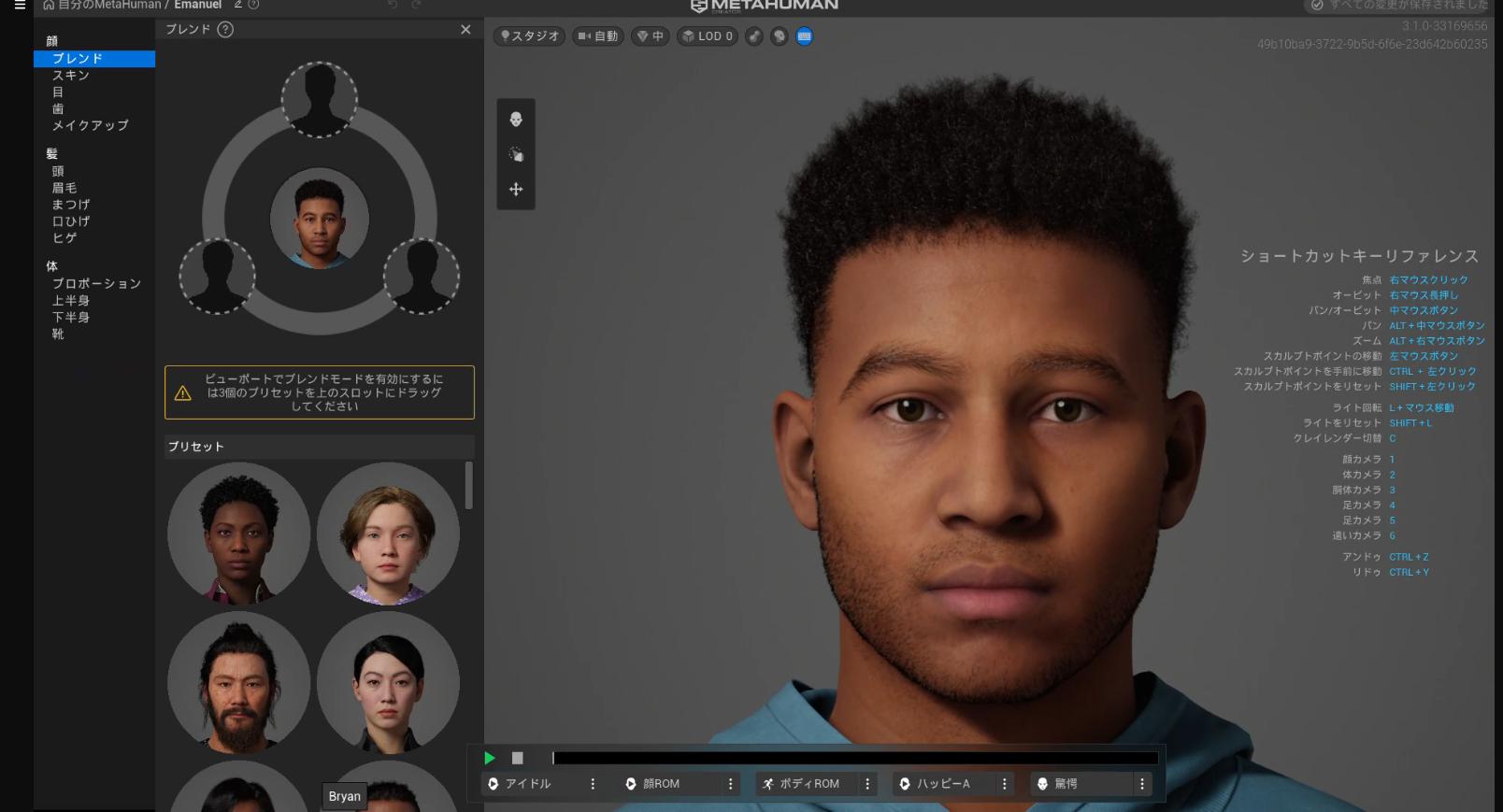Select the short-haired dark-skinned woman preset
Image resolution: width=1503 pixels, height=812 pixels.
pyautogui.click(x=239, y=534)
